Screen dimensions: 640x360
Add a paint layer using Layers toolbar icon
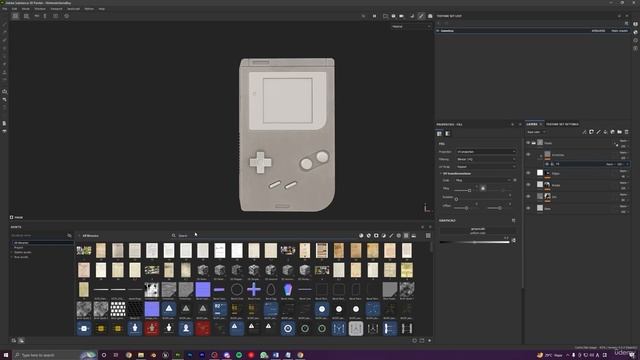pos(598,132)
